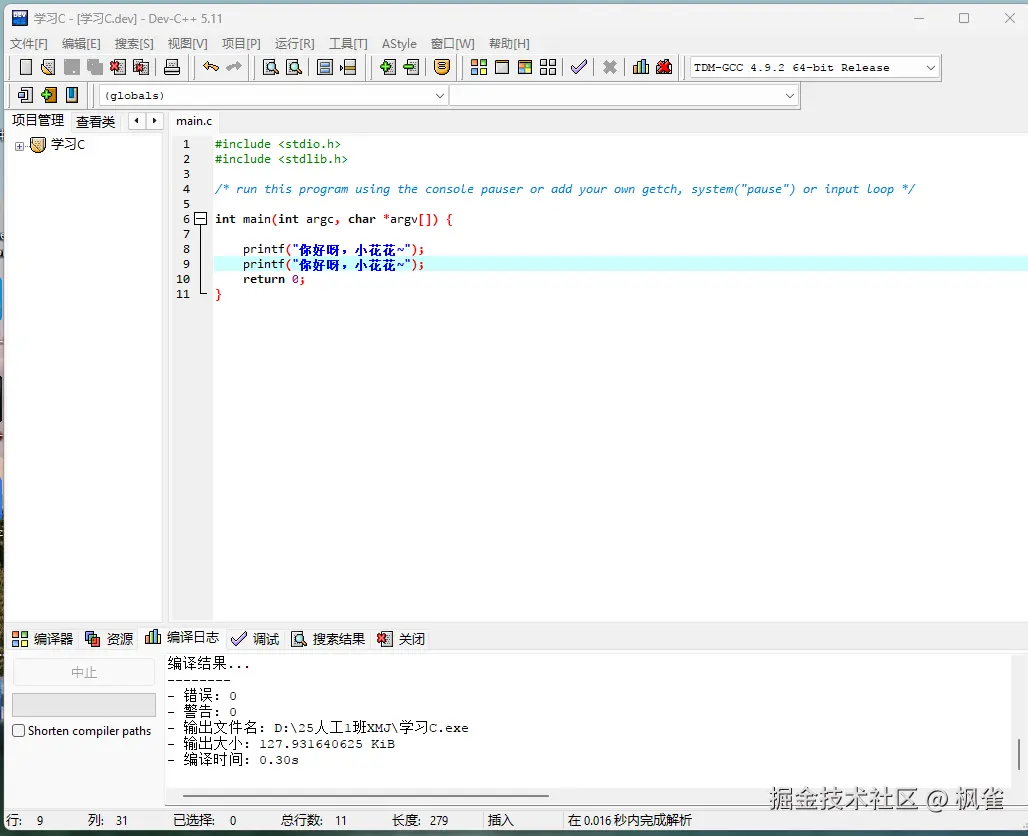
Task: Click the Undo arrow icon
Action: tap(210, 67)
